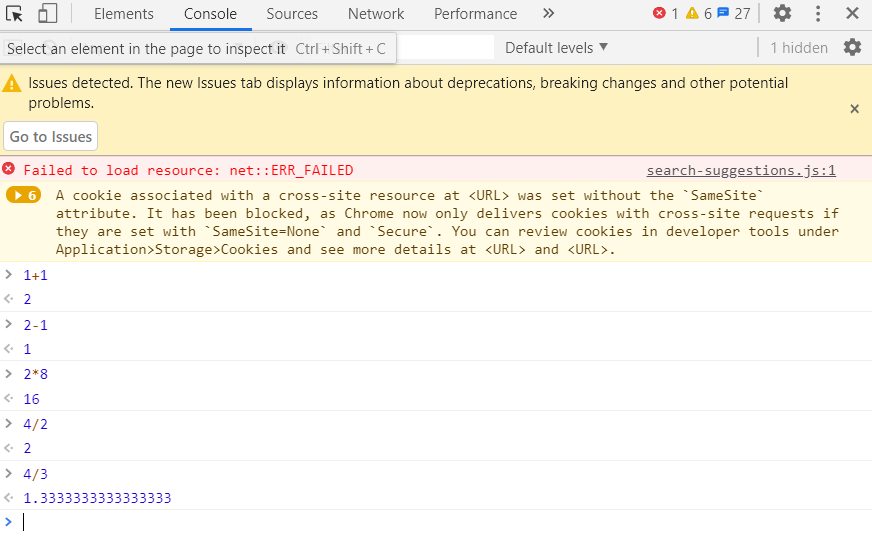Screen dimensions: 872x547
Task: Click the blue prompt chevron icon
Action: pos(8,521)
